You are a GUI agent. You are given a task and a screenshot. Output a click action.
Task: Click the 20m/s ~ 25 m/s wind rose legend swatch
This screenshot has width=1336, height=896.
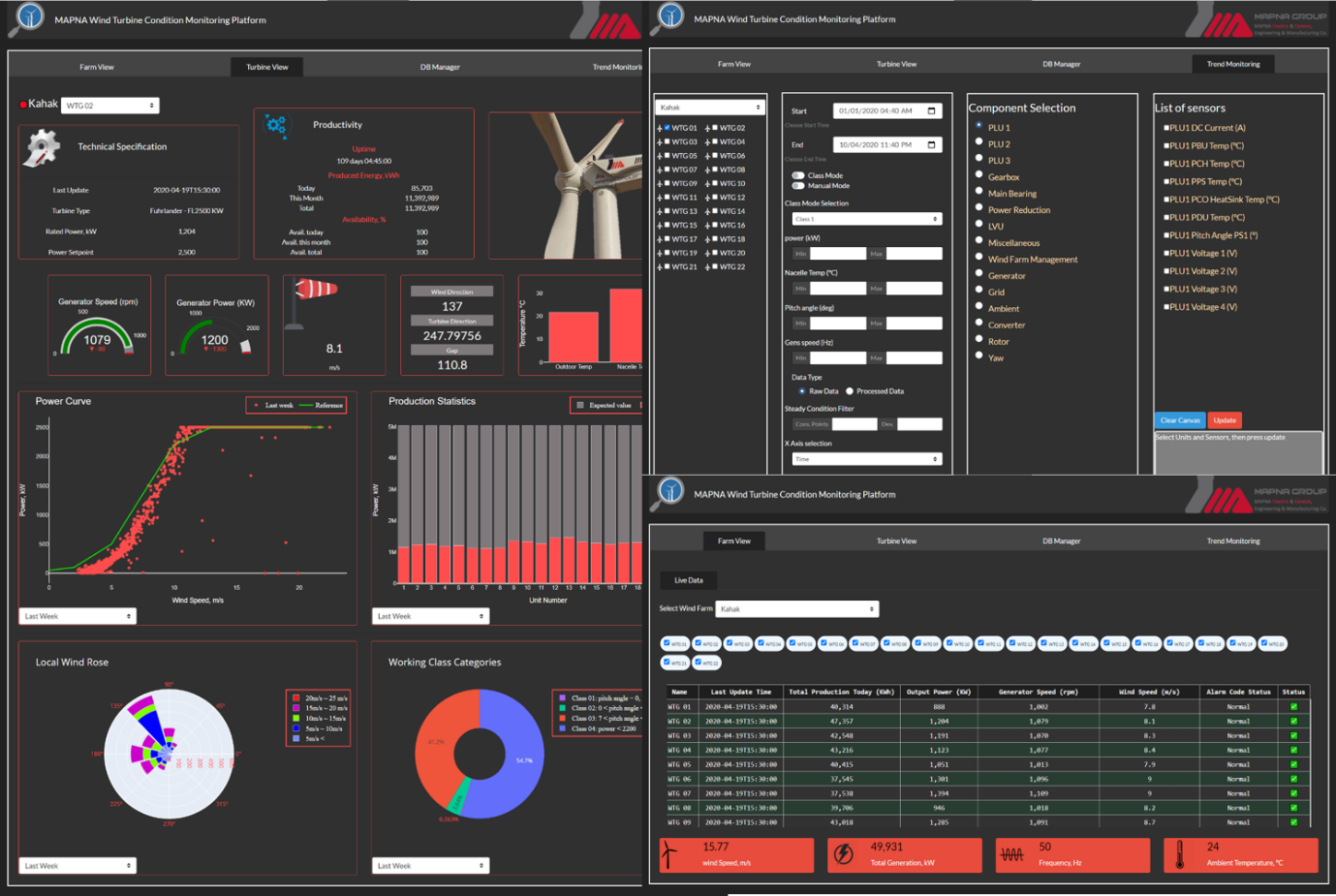pyautogui.click(x=295, y=697)
